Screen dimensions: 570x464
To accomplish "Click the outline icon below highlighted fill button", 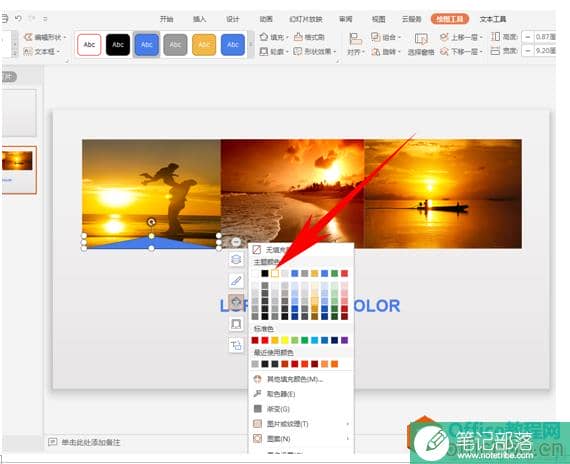I will point(236,323).
